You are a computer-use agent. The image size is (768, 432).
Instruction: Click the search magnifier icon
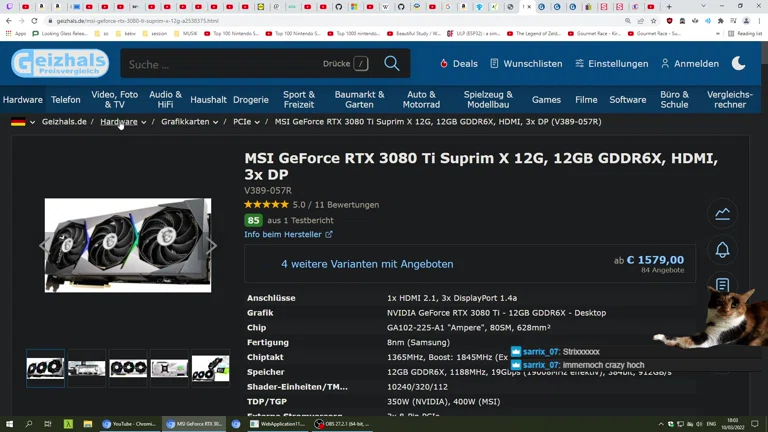click(392, 64)
